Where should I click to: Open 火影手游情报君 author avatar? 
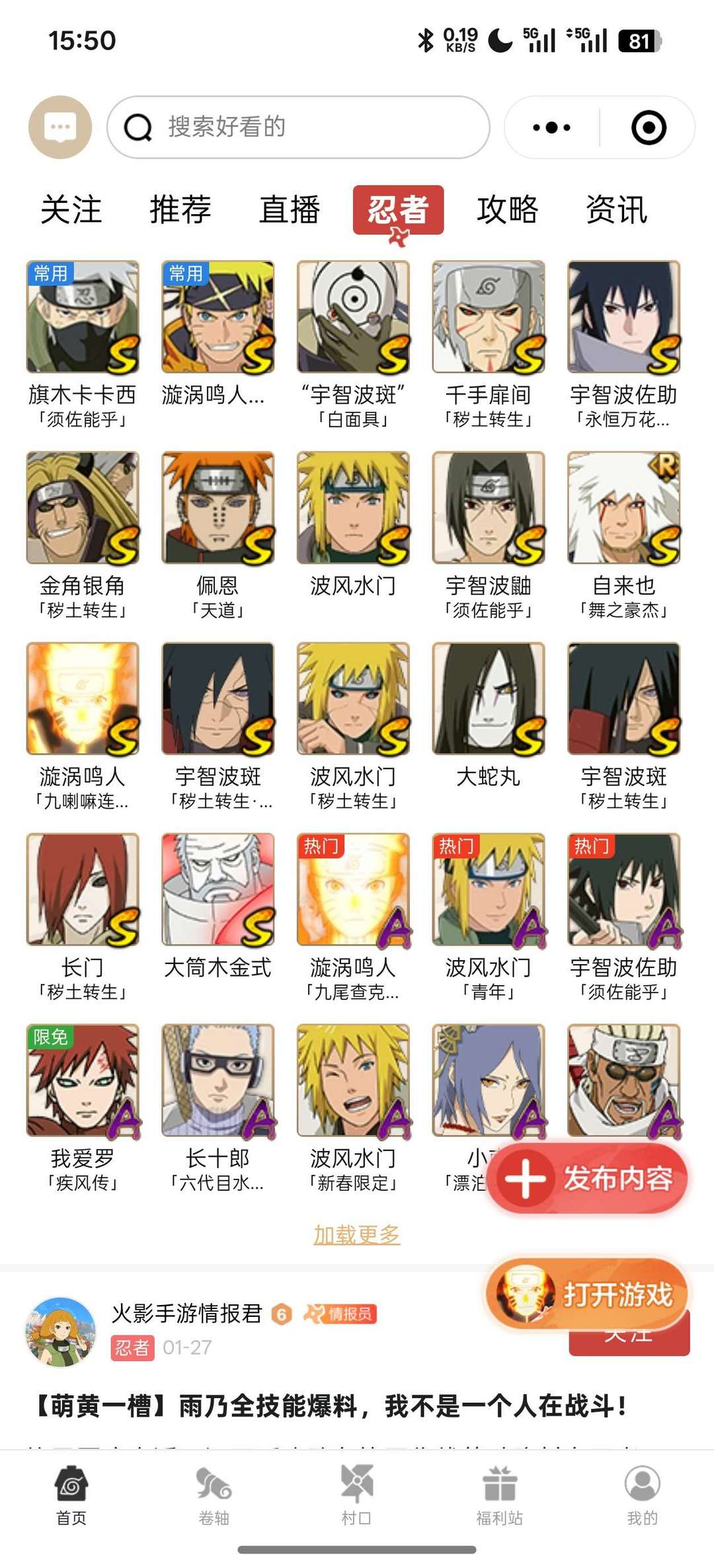click(x=61, y=1331)
